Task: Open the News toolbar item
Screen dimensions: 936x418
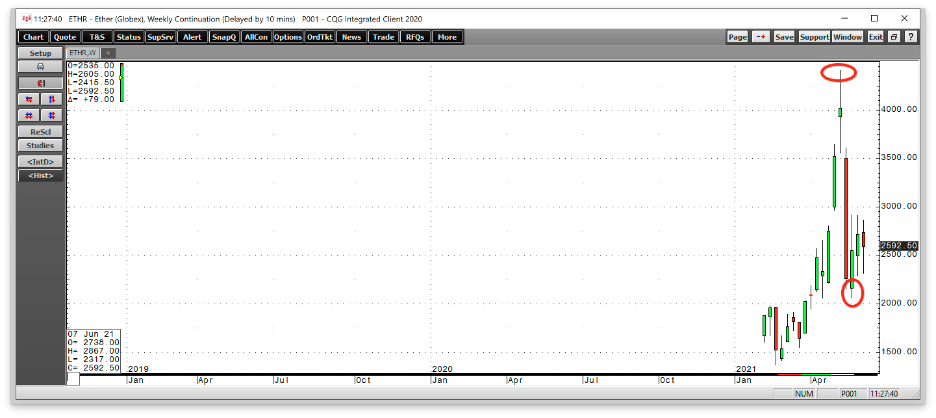Action: pos(352,37)
